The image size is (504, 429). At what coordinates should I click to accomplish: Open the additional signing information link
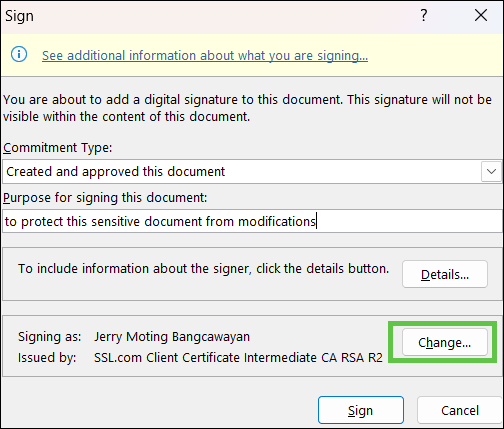pyautogui.click(x=205, y=55)
